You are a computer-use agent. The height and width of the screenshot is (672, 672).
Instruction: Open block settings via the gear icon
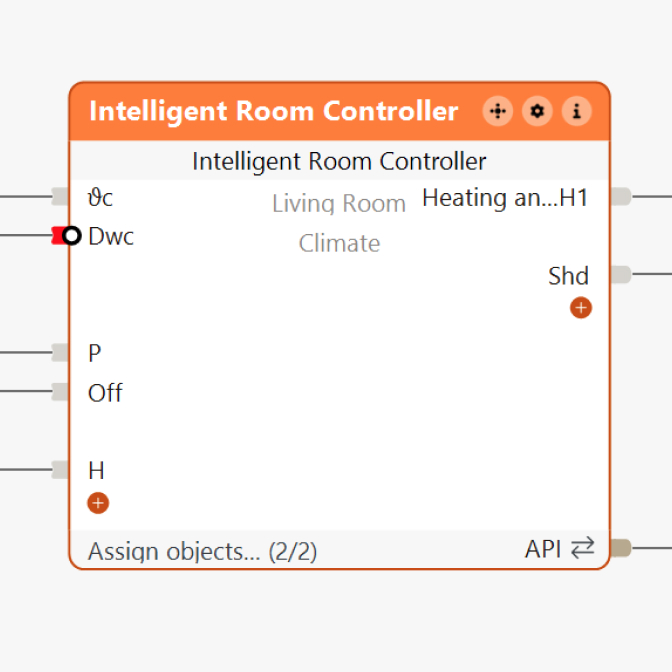pos(537,111)
